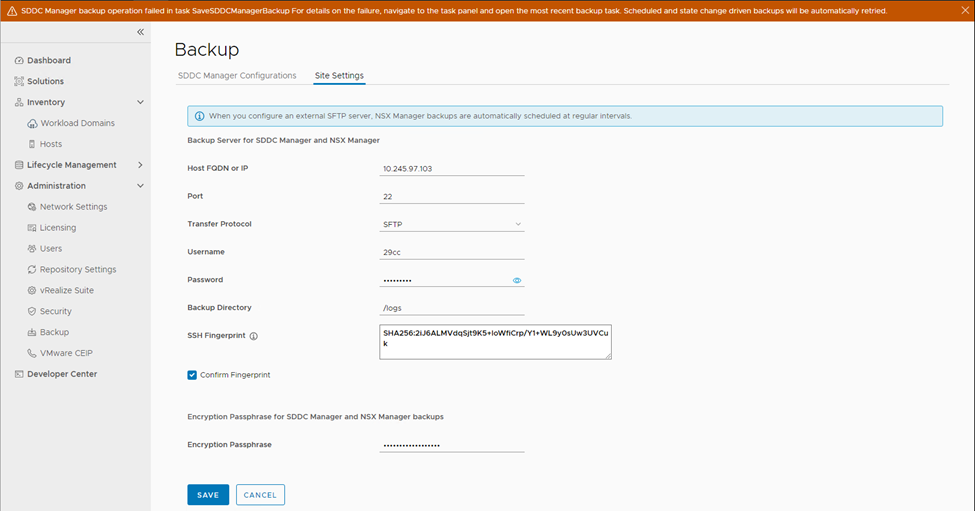This screenshot has height=511, width=975.
Task: Open the Transfer Protocol dropdown
Action: pyautogui.click(x=451, y=225)
